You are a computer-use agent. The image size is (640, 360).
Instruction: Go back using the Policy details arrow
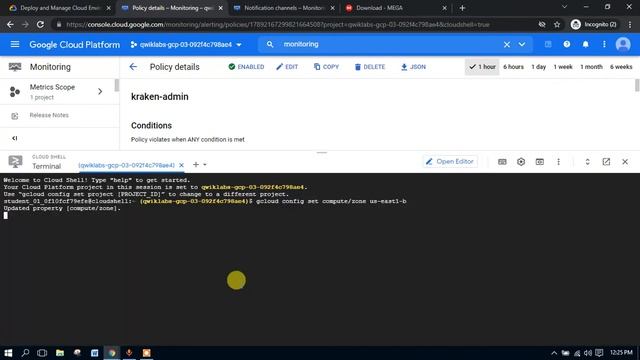[133, 67]
